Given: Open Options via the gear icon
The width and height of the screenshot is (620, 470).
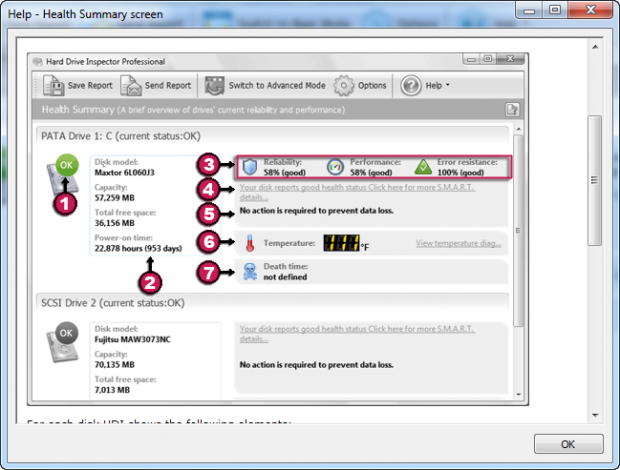Looking at the screenshot, I should coord(344,85).
